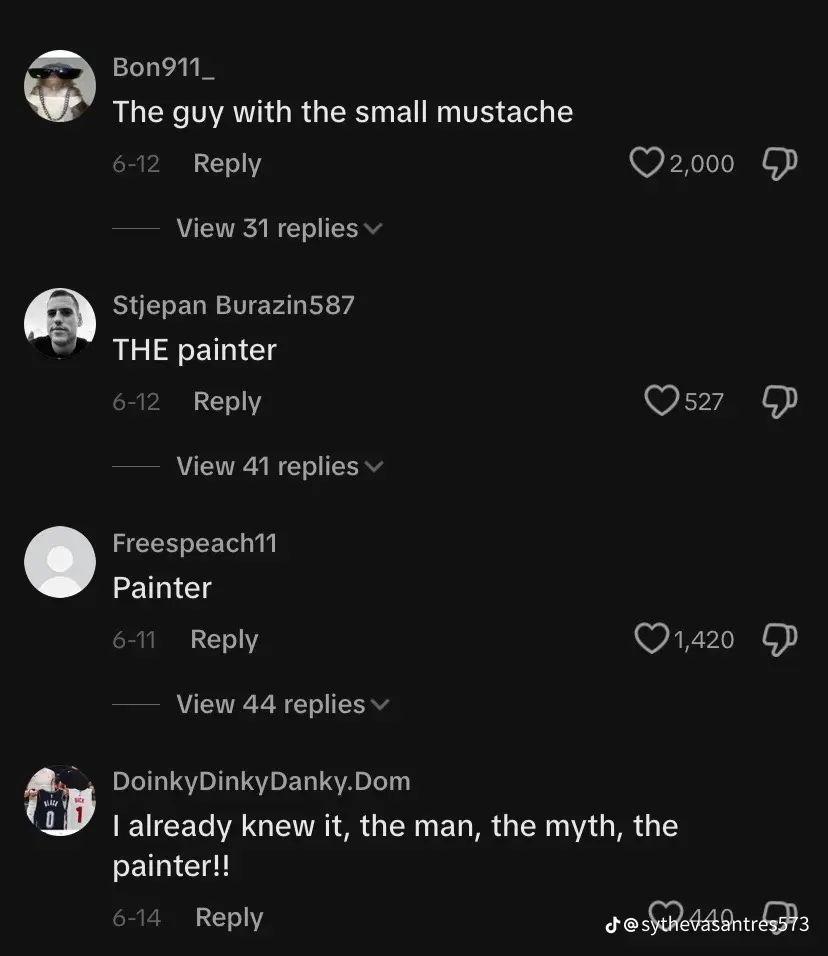Dislike Freespeach11's comment
Image resolution: width=828 pixels, height=956 pixels.
779,639
